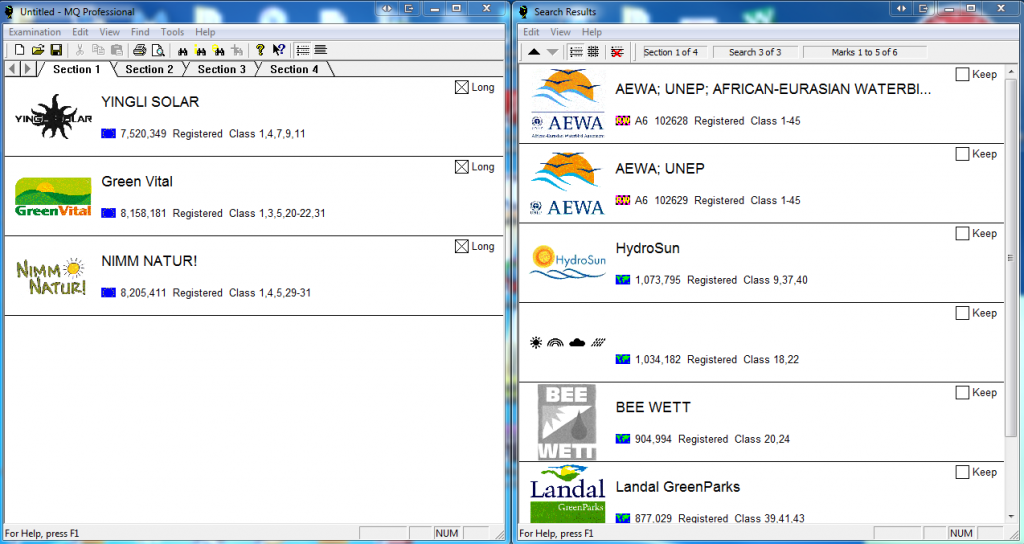Open the Tools menu
The height and width of the screenshot is (544, 1024).
[x=172, y=32]
